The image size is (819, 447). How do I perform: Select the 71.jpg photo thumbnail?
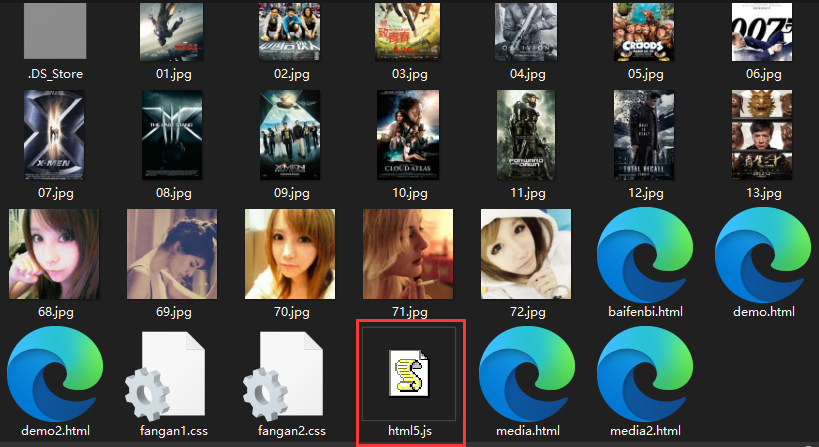click(x=408, y=254)
